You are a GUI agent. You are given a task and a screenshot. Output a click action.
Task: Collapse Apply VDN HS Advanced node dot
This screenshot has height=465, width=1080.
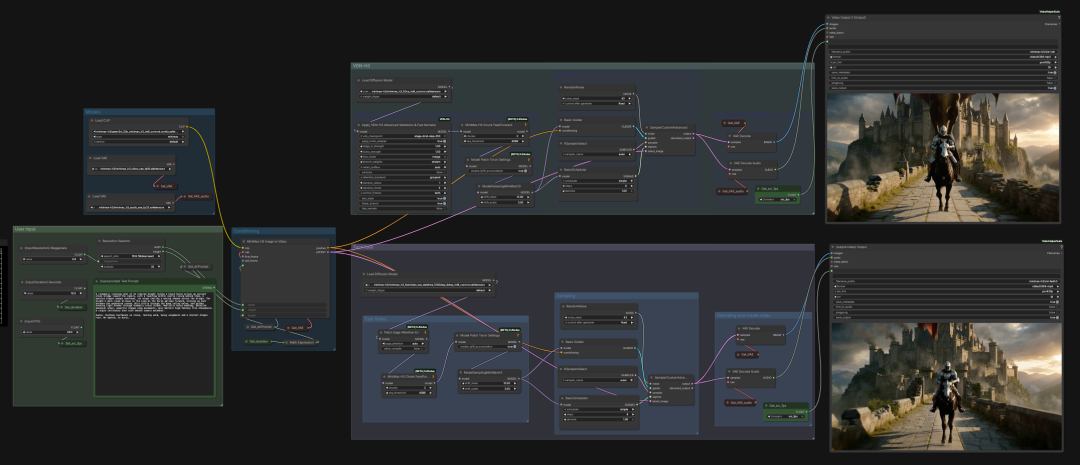click(x=359, y=125)
